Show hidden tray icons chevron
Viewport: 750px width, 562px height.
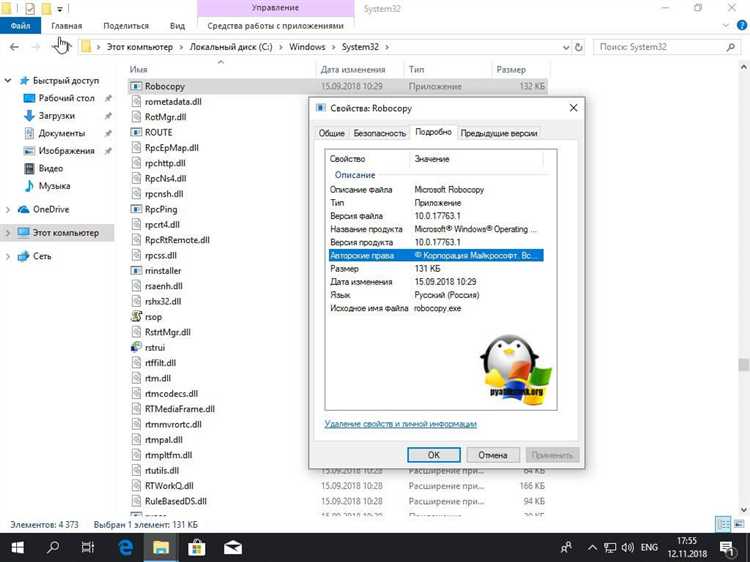(x=592, y=548)
